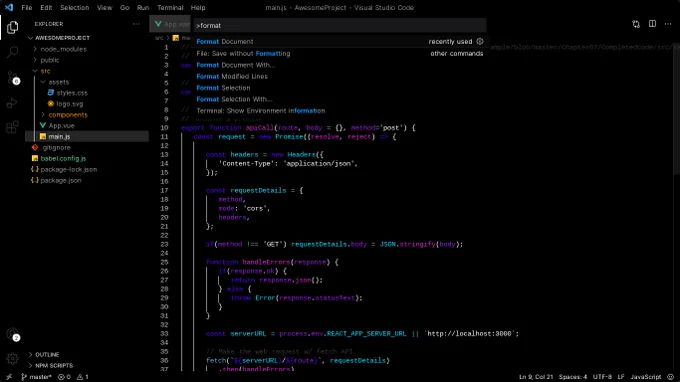This screenshot has width=680, height=382.
Task: Open the Extensions view
Action: click(x=13, y=127)
